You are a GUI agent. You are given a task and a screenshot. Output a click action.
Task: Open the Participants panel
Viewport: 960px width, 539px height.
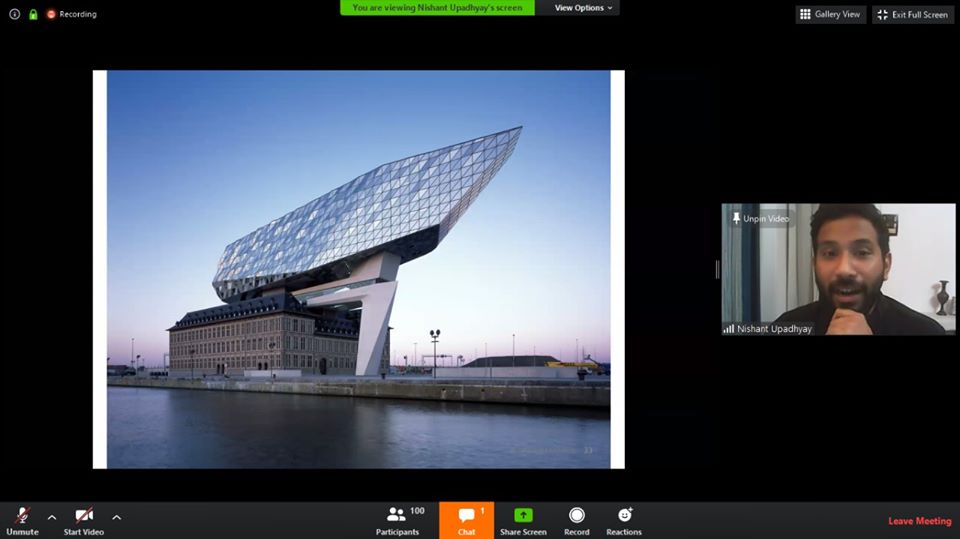pyautogui.click(x=400, y=521)
